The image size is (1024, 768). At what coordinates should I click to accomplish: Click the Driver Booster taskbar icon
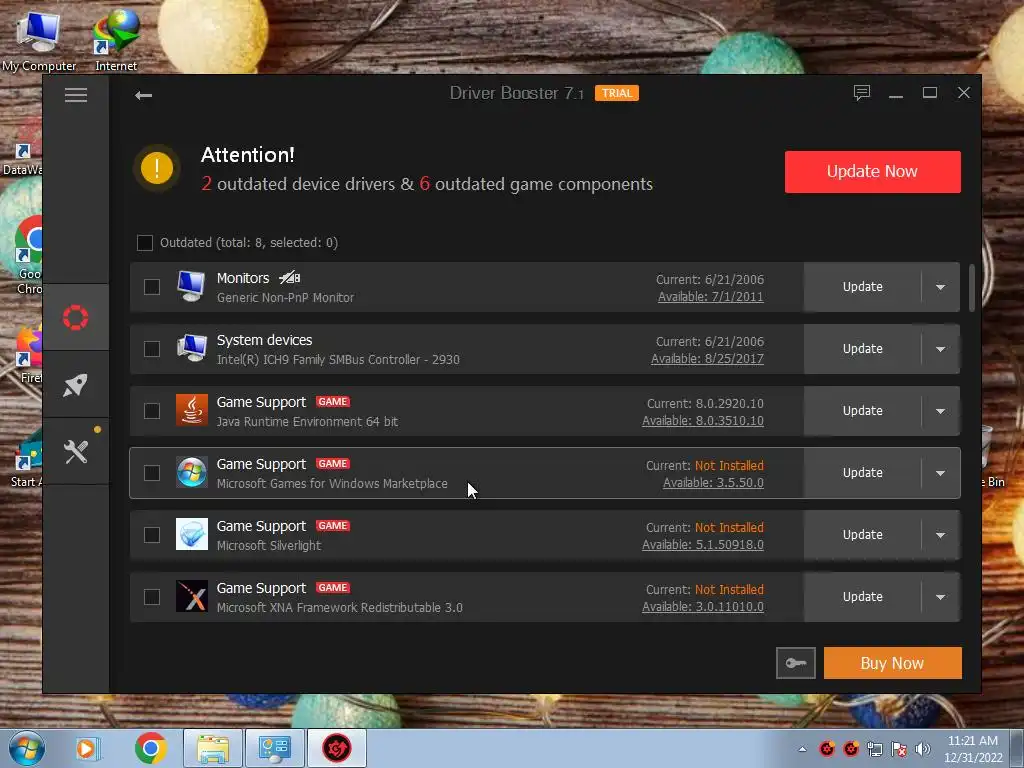[x=337, y=748]
